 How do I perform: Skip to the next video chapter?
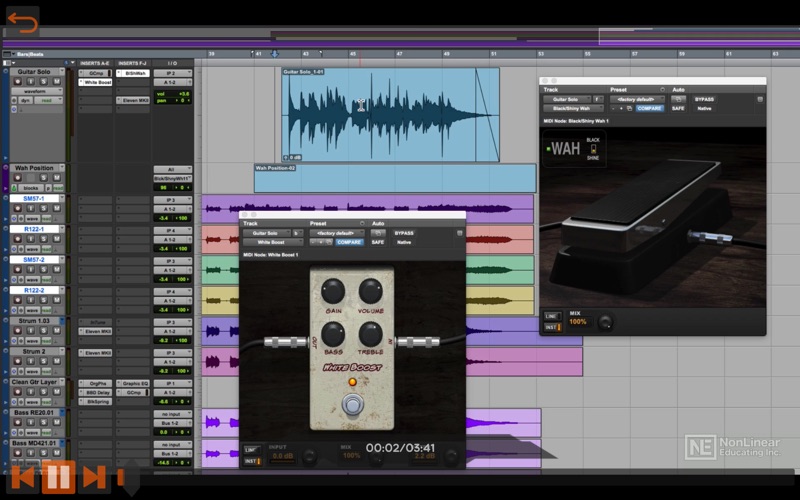[x=94, y=477]
